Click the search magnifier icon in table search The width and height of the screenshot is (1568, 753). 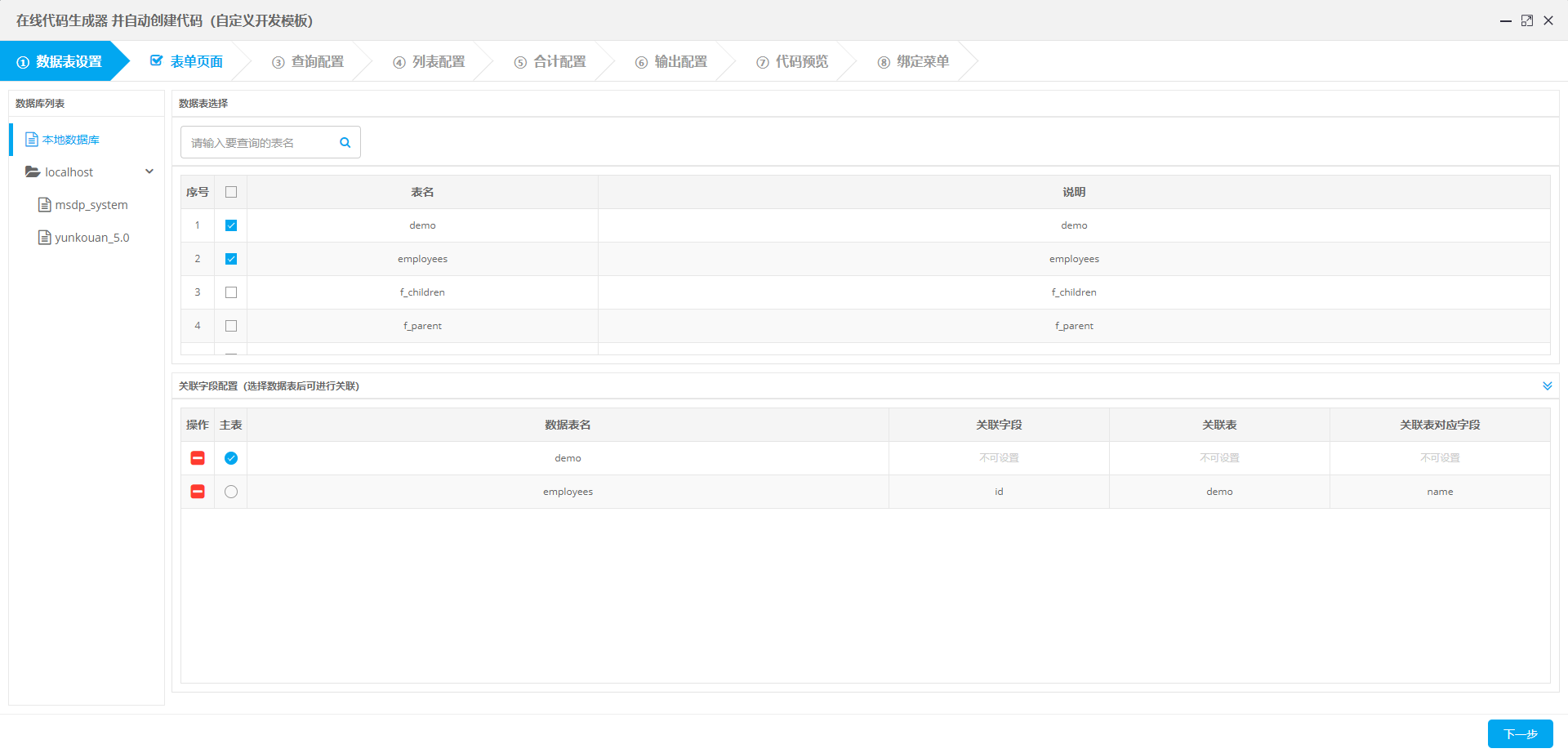click(x=345, y=143)
